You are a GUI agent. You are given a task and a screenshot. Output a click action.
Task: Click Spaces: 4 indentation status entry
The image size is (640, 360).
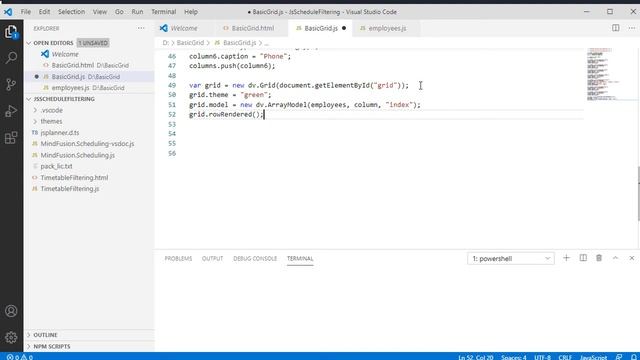tap(514, 357)
